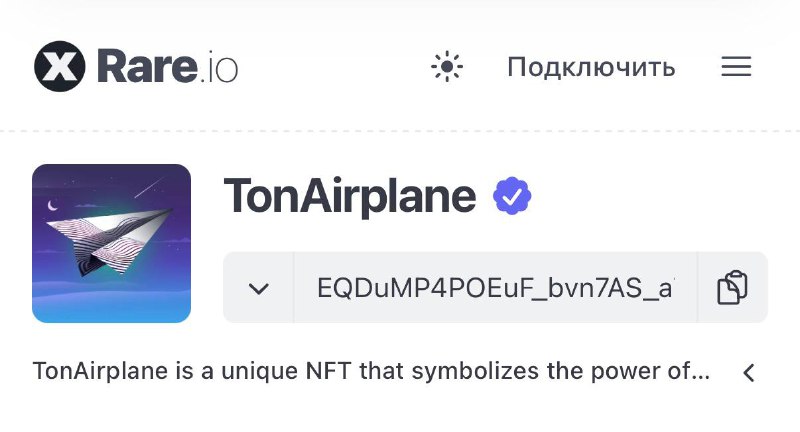The width and height of the screenshot is (800, 432).
Task: Click the crescent moon in collection artwork
Action: coord(52,206)
